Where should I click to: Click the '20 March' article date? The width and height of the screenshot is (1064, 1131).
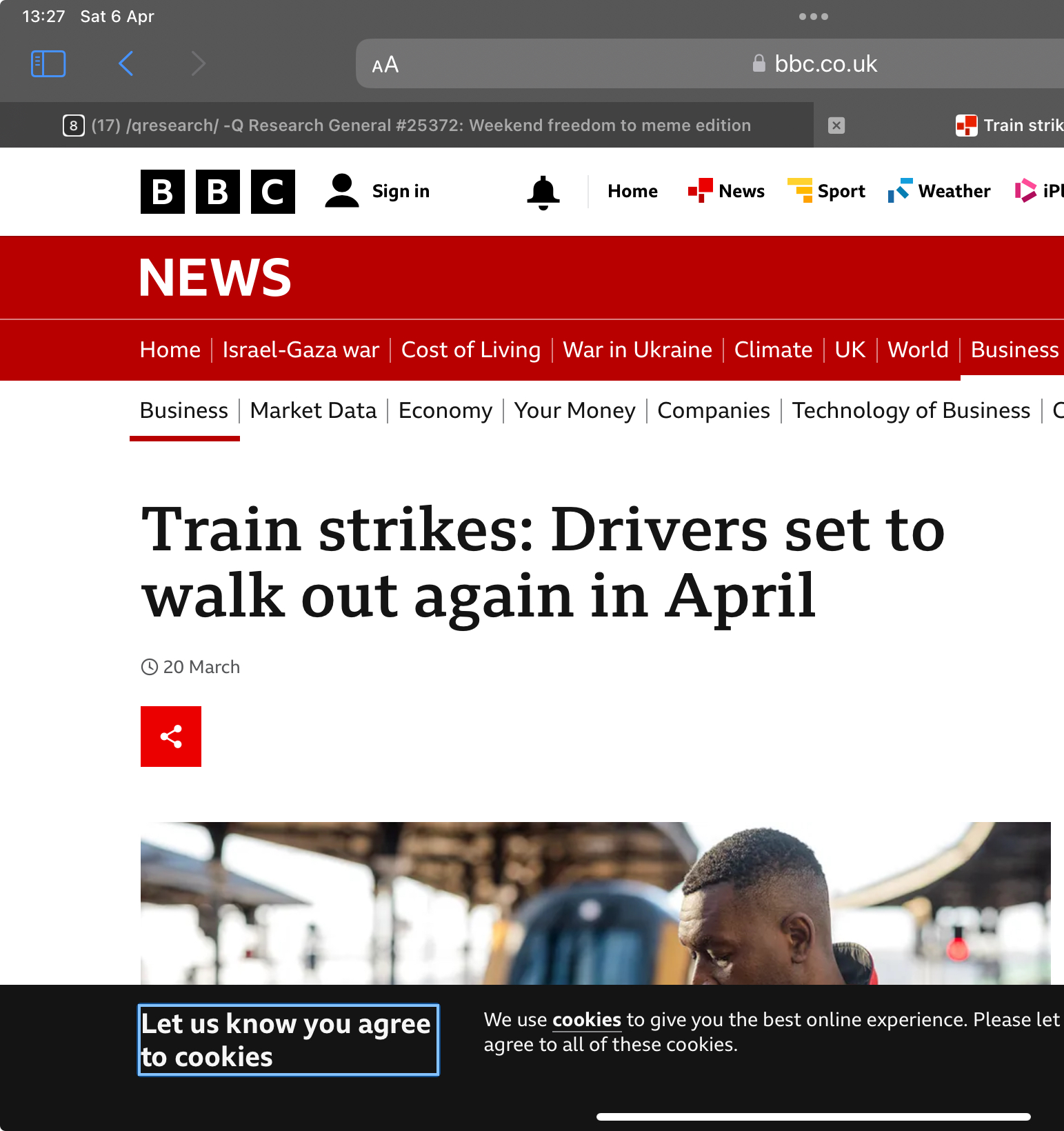[x=201, y=667]
